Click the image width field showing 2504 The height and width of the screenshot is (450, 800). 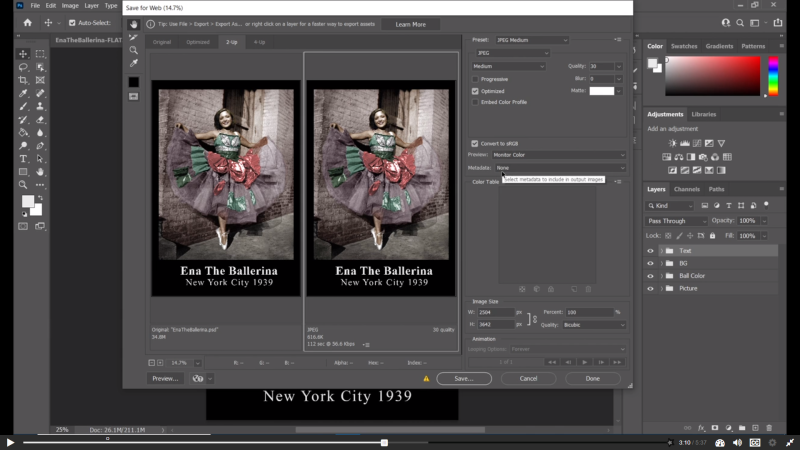click(495, 312)
